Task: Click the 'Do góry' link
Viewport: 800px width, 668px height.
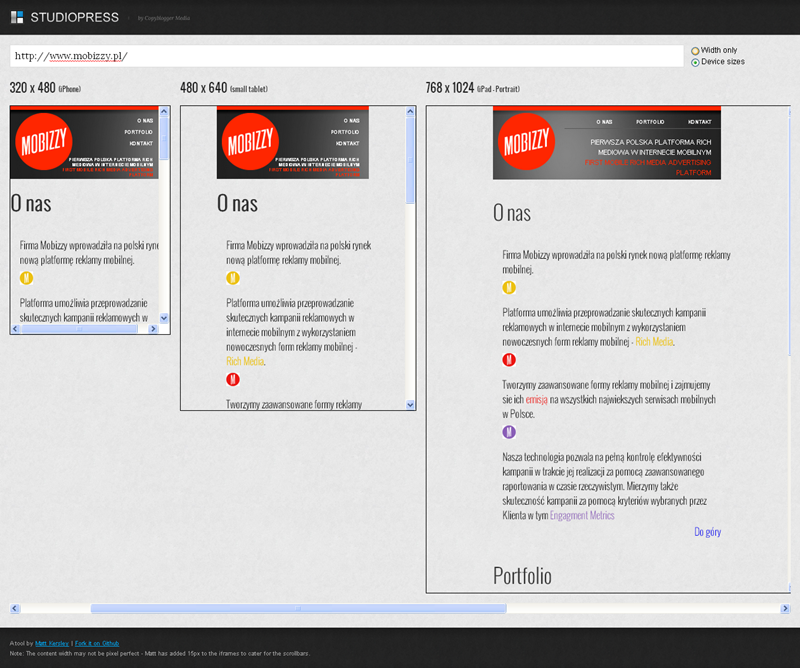Action: click(x=706, y=532)
